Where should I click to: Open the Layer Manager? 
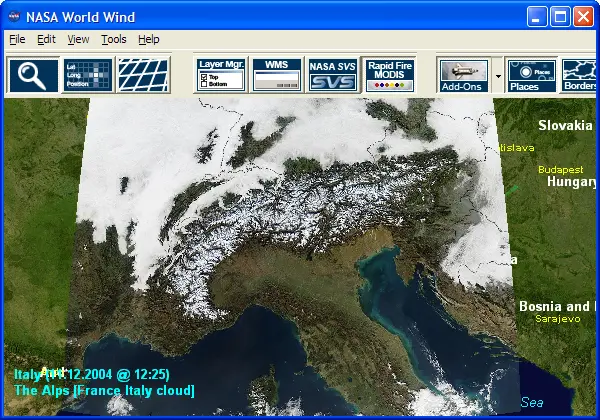point(221,75)
